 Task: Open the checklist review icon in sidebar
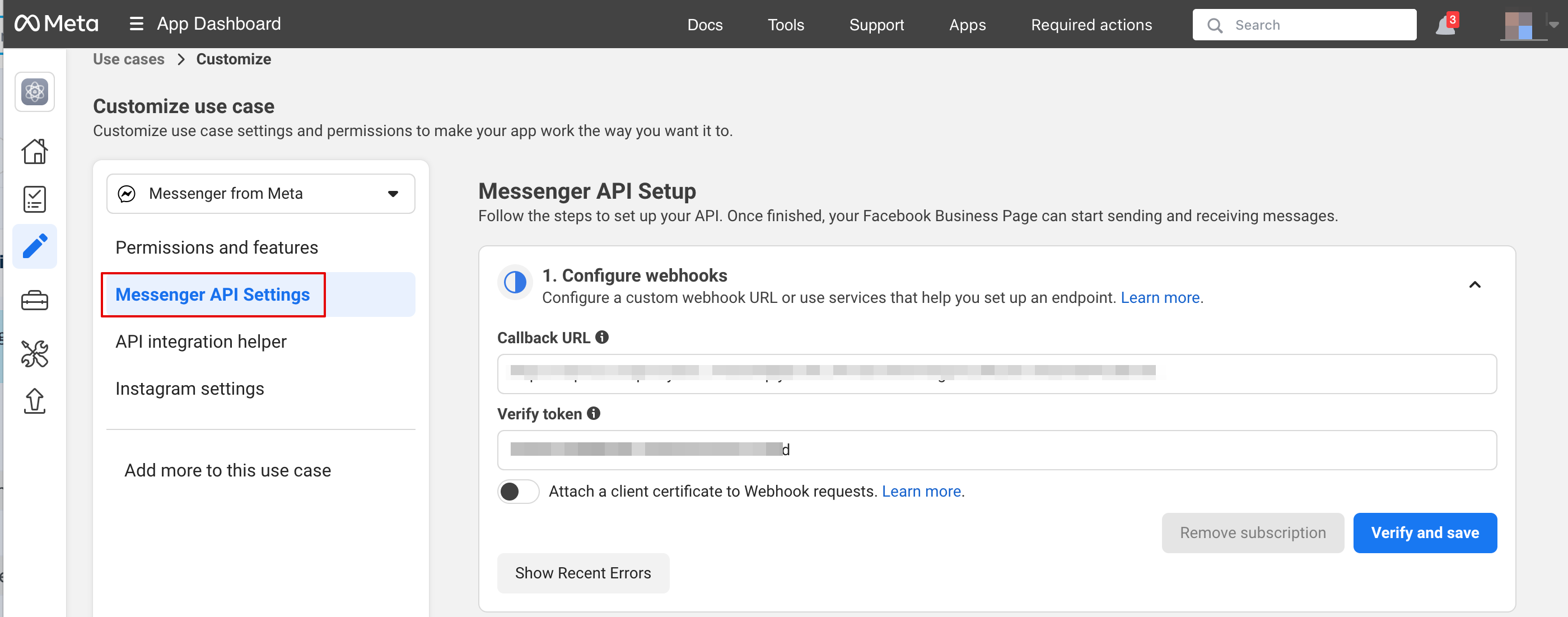[x=35, y=199]
